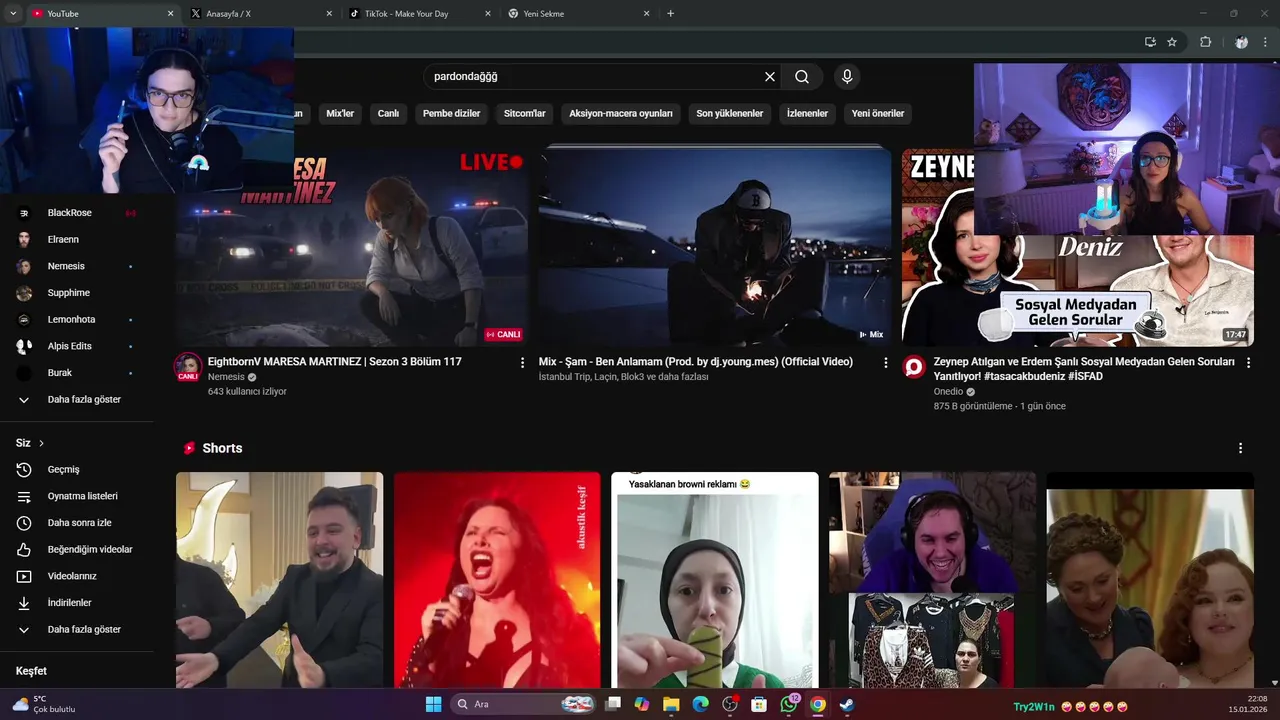Image resolution: width=1280 pixels, height=720 pixels.
Task: Open Chrome extensions puzzle icon
Action: 1205,42
